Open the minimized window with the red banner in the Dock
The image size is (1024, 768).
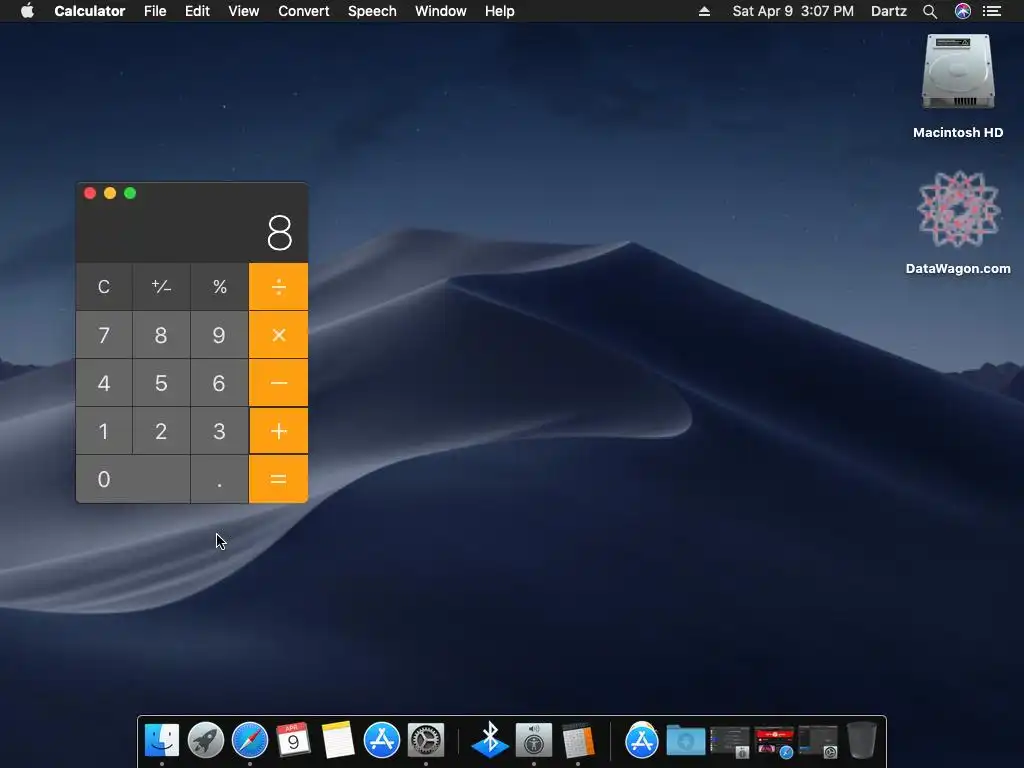pos(774,743)
